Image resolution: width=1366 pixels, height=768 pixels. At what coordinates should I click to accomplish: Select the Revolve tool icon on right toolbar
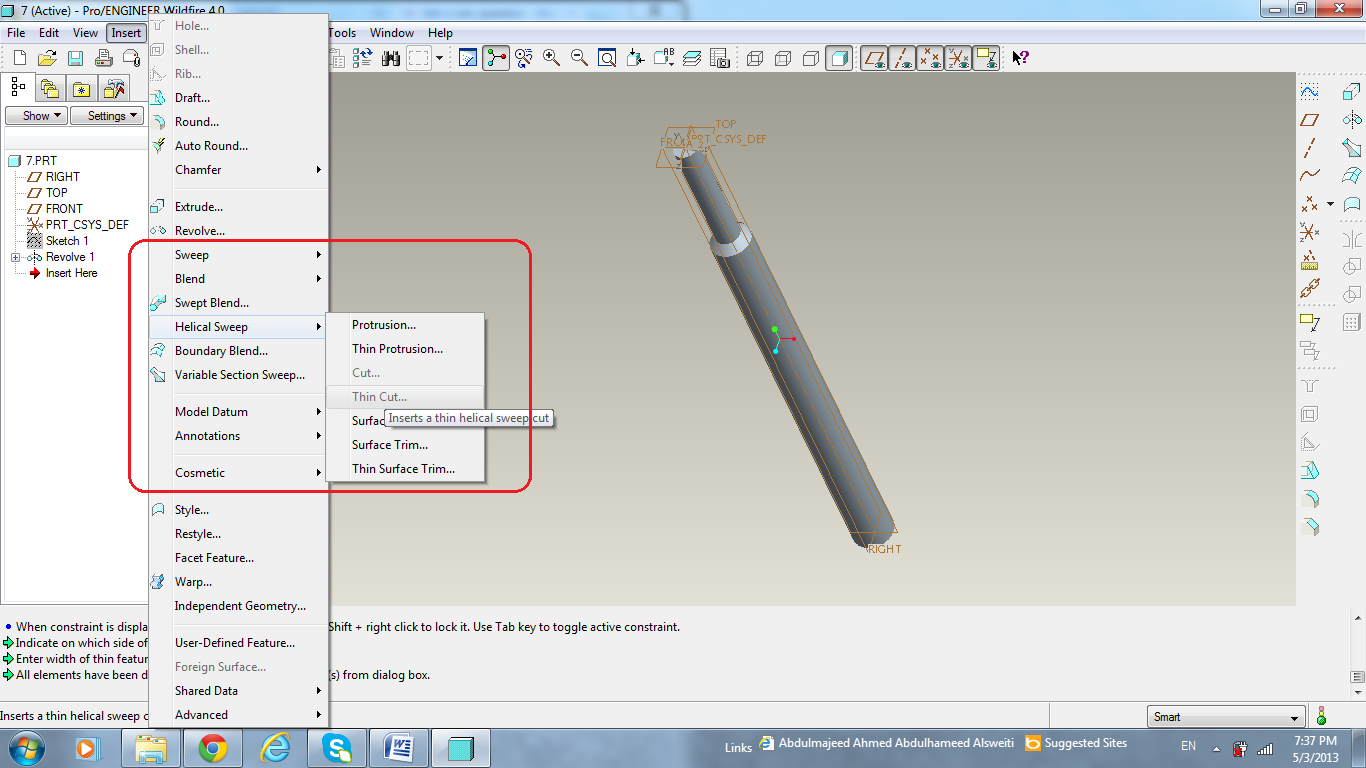coord(1352,119)
